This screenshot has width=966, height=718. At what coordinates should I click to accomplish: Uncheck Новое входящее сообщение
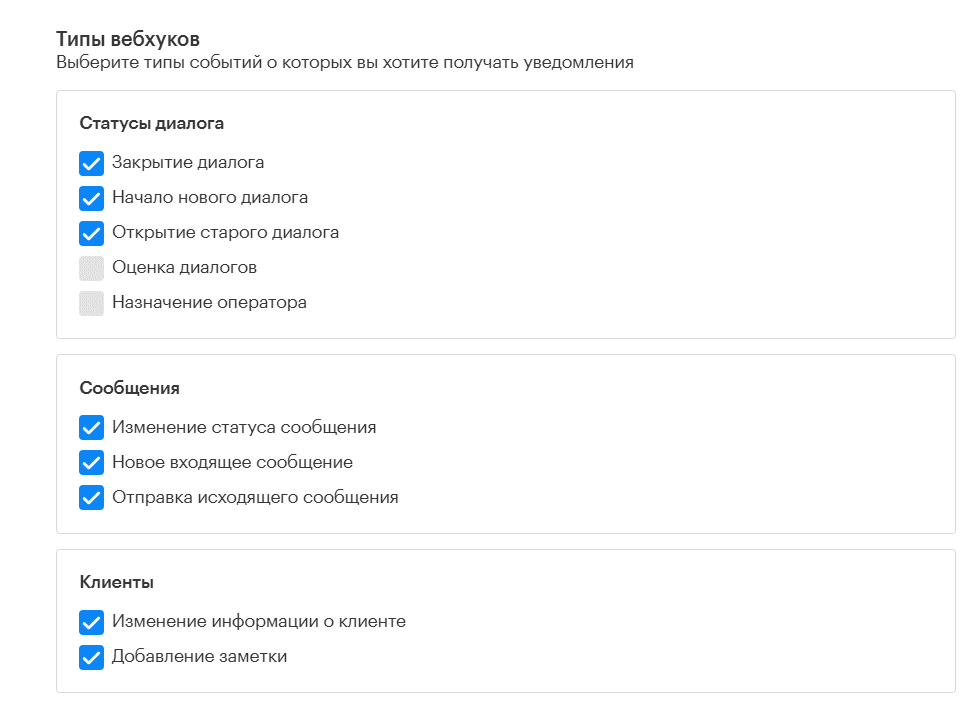coord(91,462)
